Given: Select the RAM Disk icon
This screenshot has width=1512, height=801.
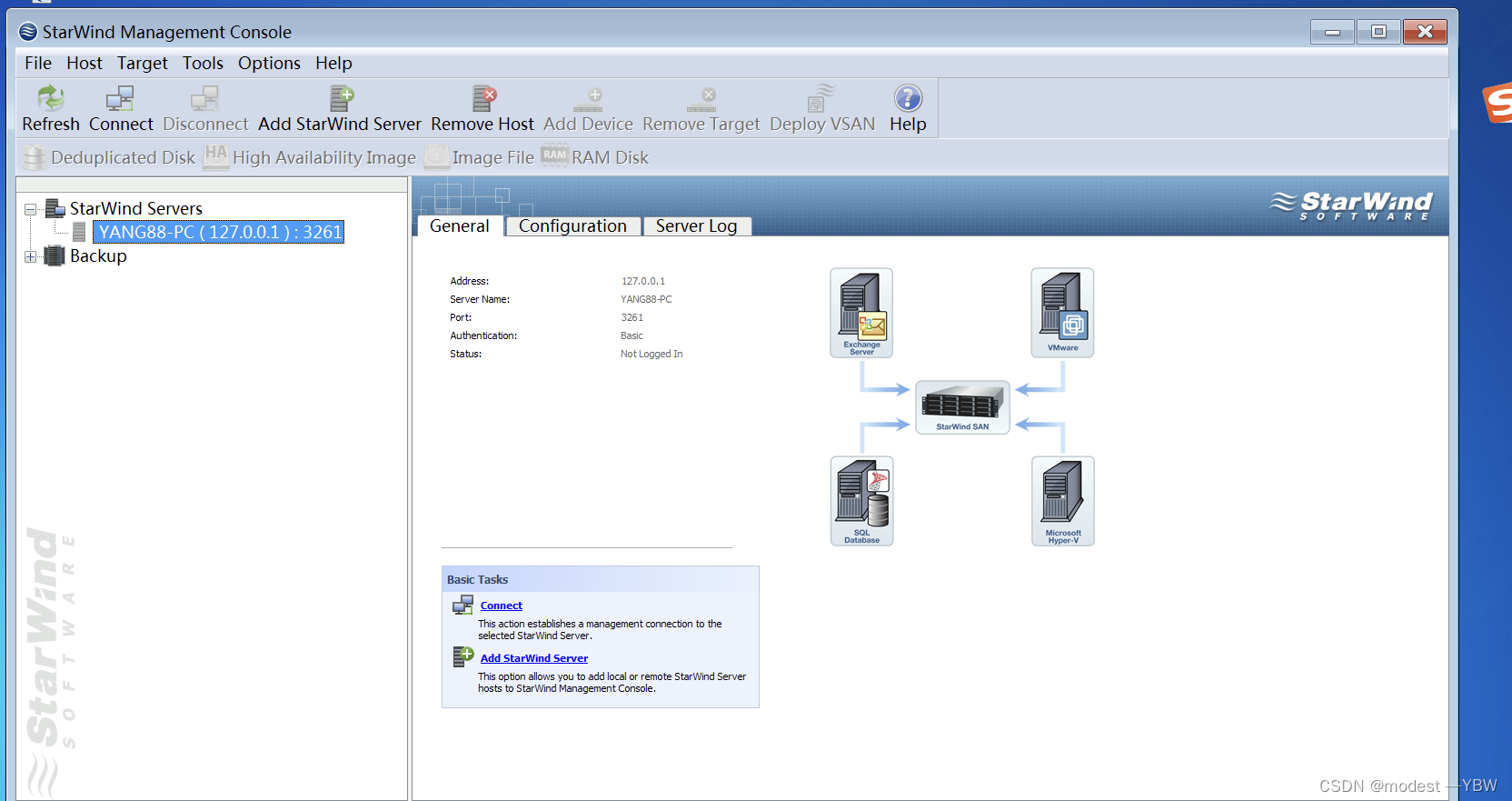Looking at the screenshot, I should point(554,155).
